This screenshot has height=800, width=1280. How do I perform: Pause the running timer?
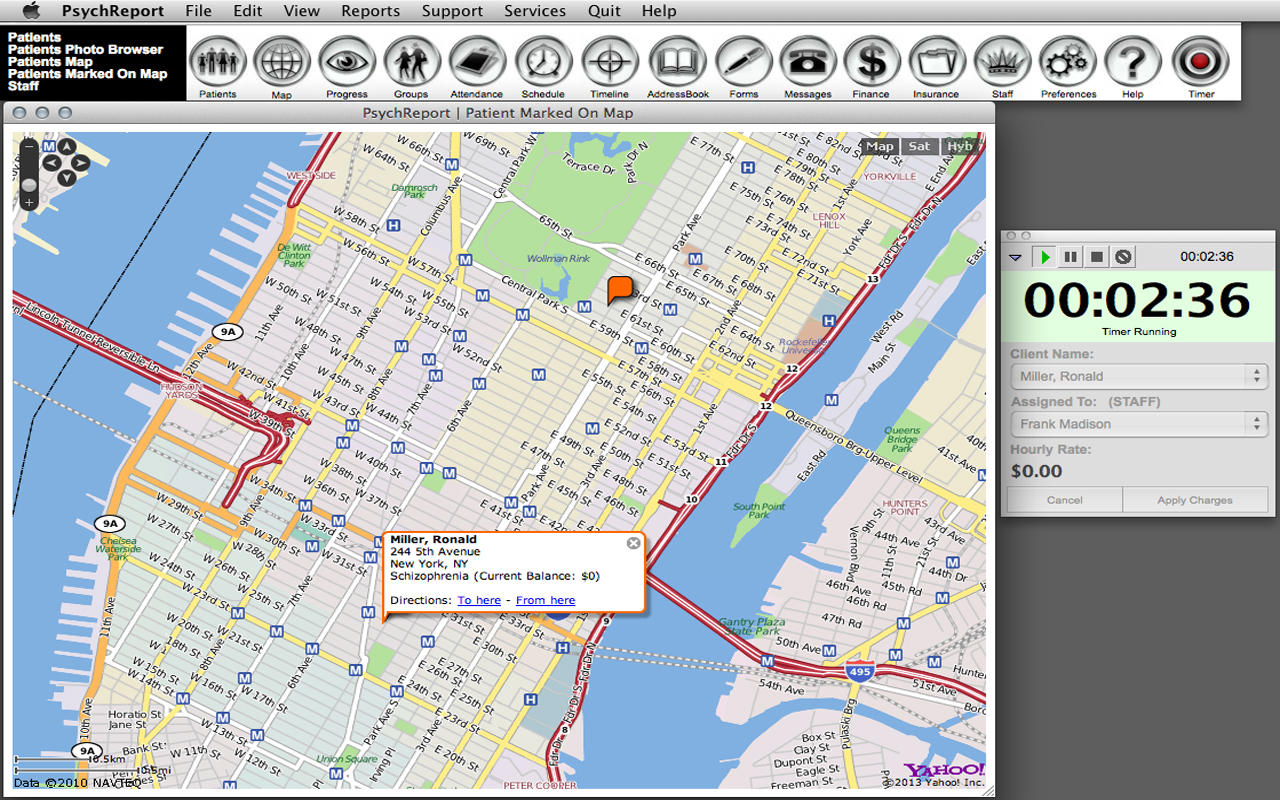pos(1071,257)
